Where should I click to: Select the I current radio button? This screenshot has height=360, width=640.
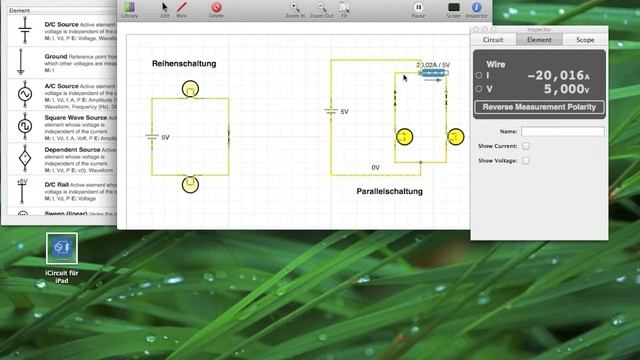point(479,76)
